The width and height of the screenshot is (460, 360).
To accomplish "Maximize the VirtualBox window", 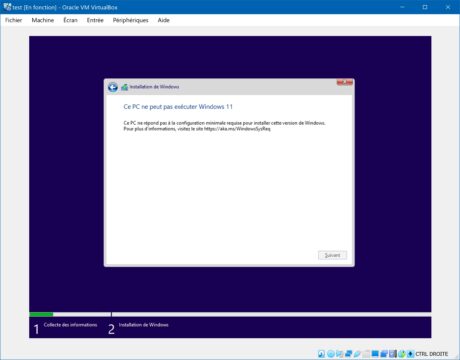I will click(425, 7).
